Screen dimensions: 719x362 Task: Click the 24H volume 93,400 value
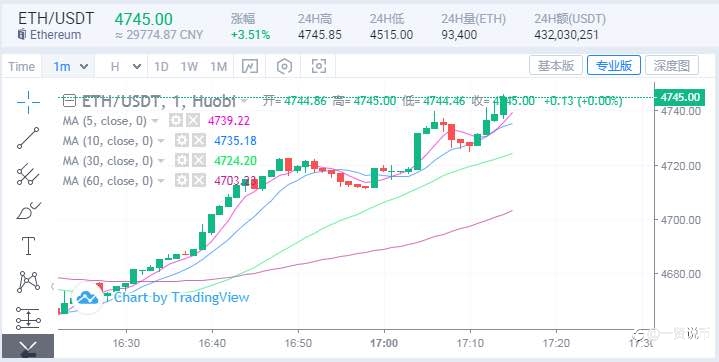(x=459, y=35)
